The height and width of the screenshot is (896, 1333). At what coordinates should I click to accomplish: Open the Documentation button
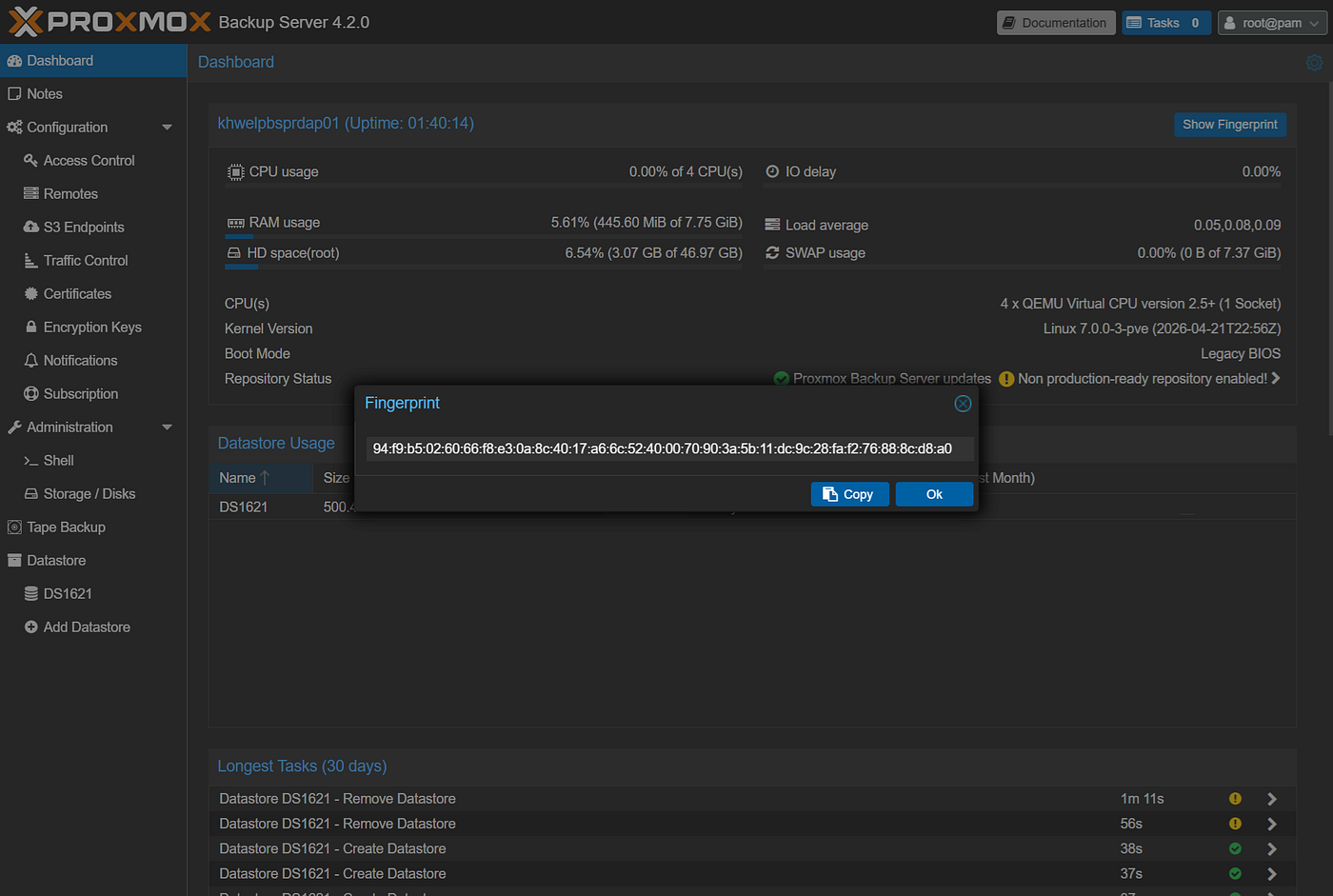pyautogui.click(x=1056, y=23)
